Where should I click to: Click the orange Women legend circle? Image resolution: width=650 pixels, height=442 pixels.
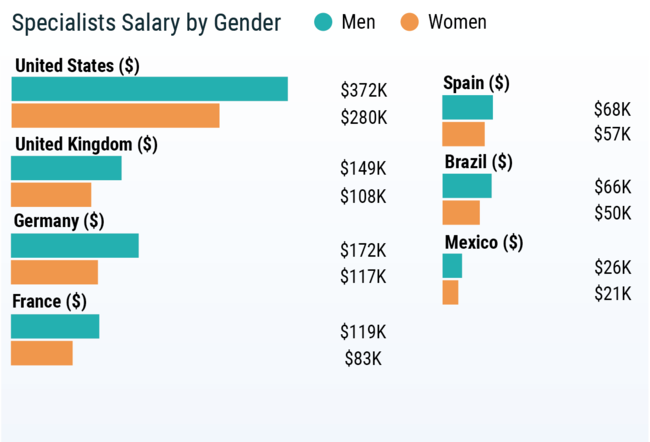(x=410, y=22)
